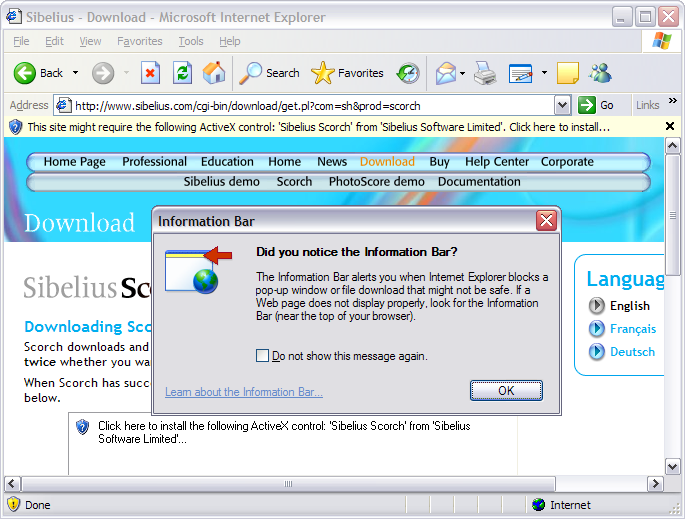Stop loading with the red X icon
This screenshot has height=519, width=685.
150,73
